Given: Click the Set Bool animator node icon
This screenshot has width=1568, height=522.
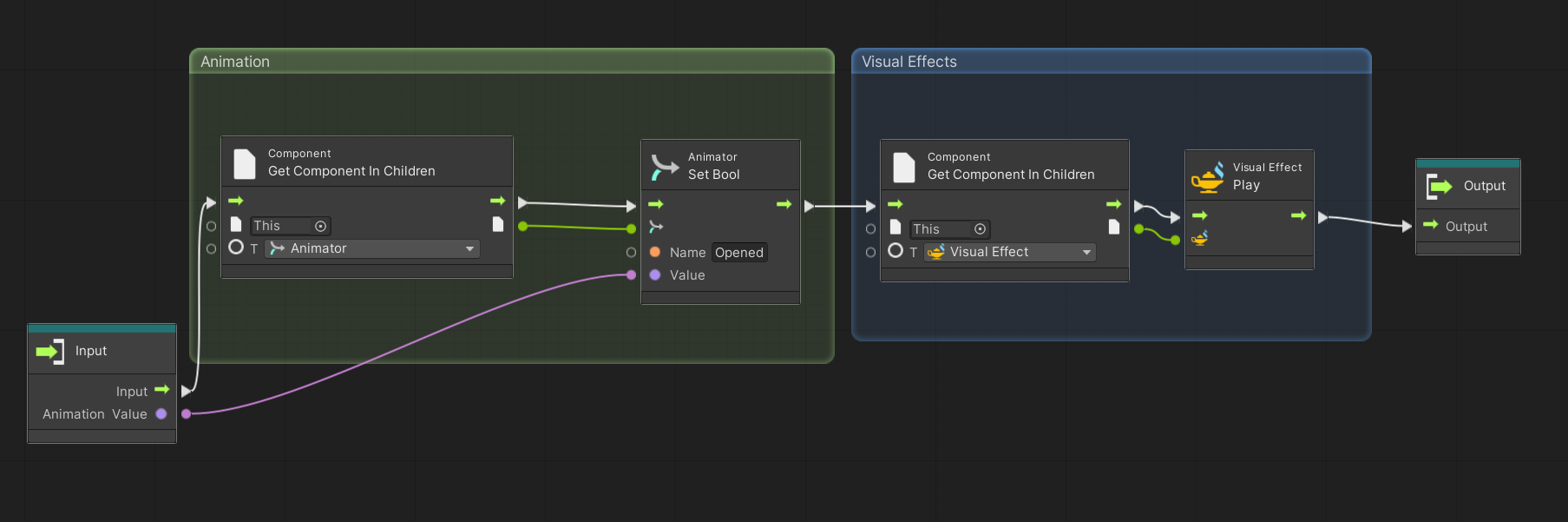Looking at the screenshot, I should [x=665, y=166].
